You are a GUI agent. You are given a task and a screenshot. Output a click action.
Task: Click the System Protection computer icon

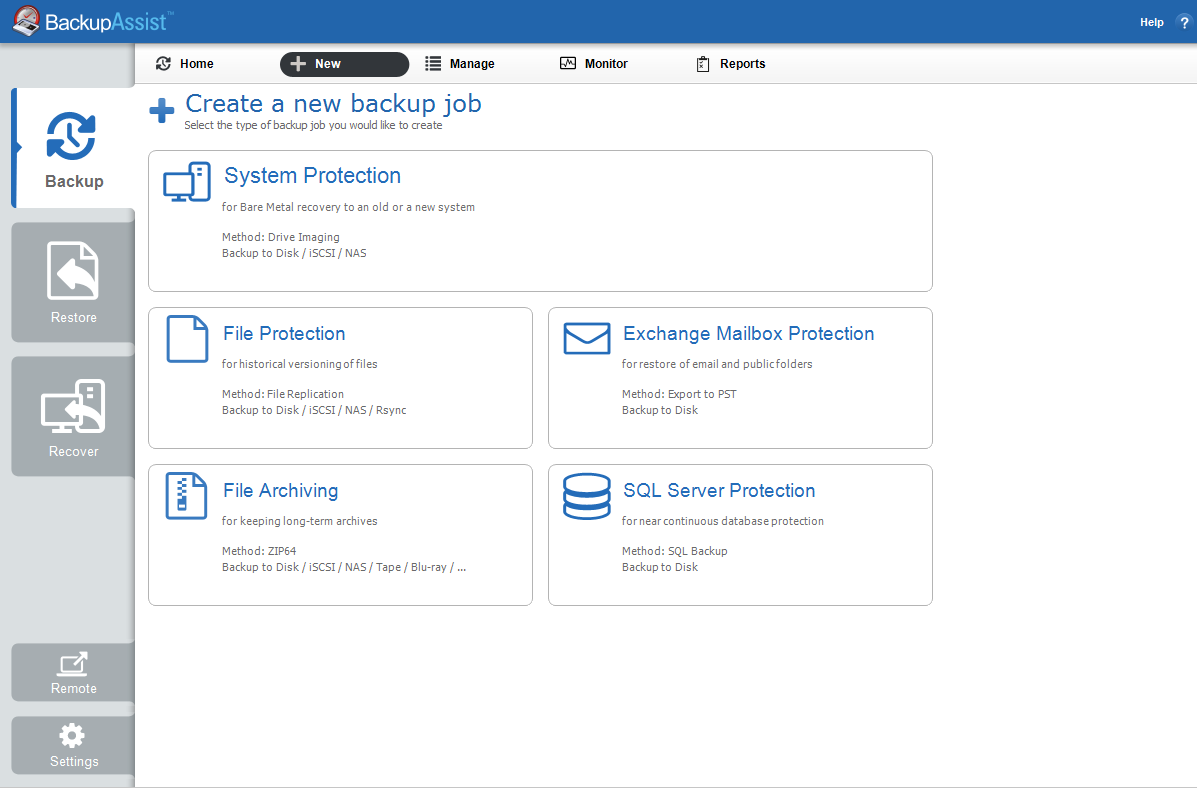[187, 182]
